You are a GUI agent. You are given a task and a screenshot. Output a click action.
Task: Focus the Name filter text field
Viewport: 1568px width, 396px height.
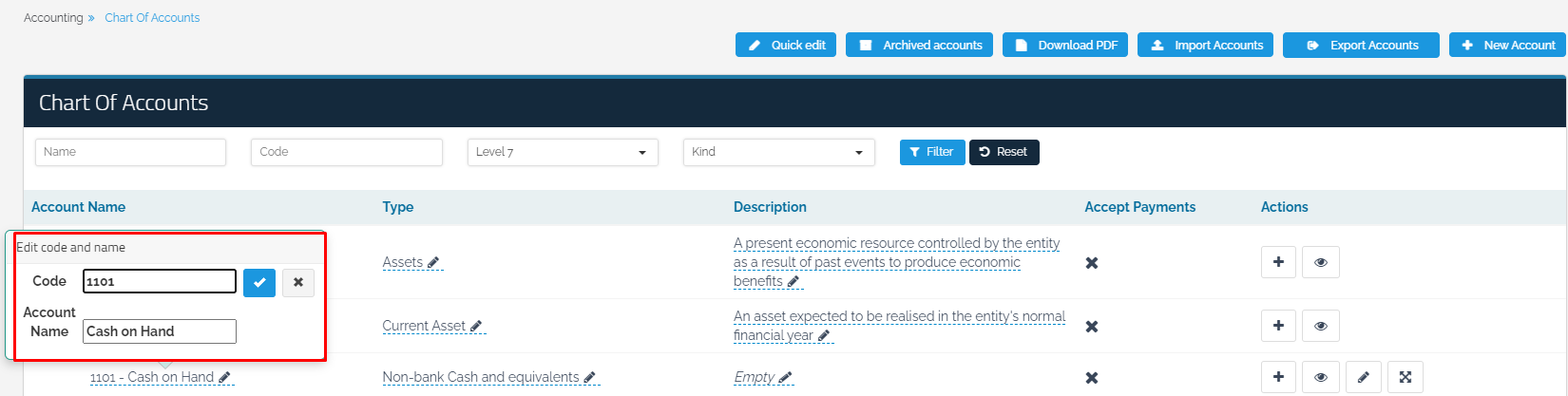[x=131, y=152]
